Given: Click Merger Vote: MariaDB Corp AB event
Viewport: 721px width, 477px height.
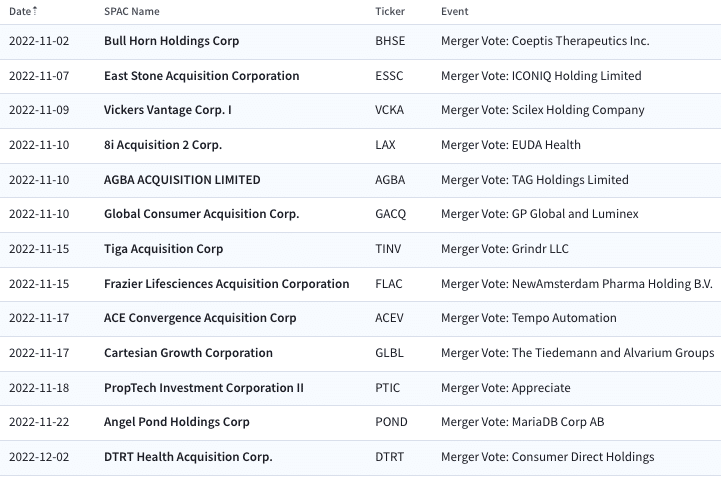Looking at the screenshot, I should pyautogui.click(x=522, y=422).
